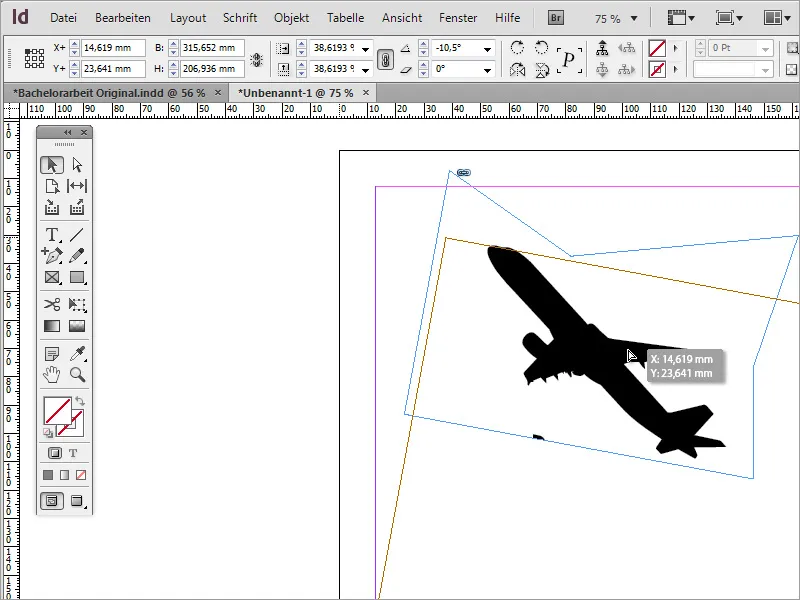Select the Eyedropper tool
Viewport: 800px width, 600px height.
coord(77,354)
